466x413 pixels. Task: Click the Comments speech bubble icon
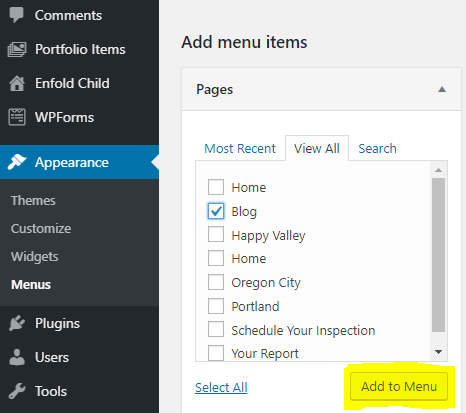click(x=16, y=15)
